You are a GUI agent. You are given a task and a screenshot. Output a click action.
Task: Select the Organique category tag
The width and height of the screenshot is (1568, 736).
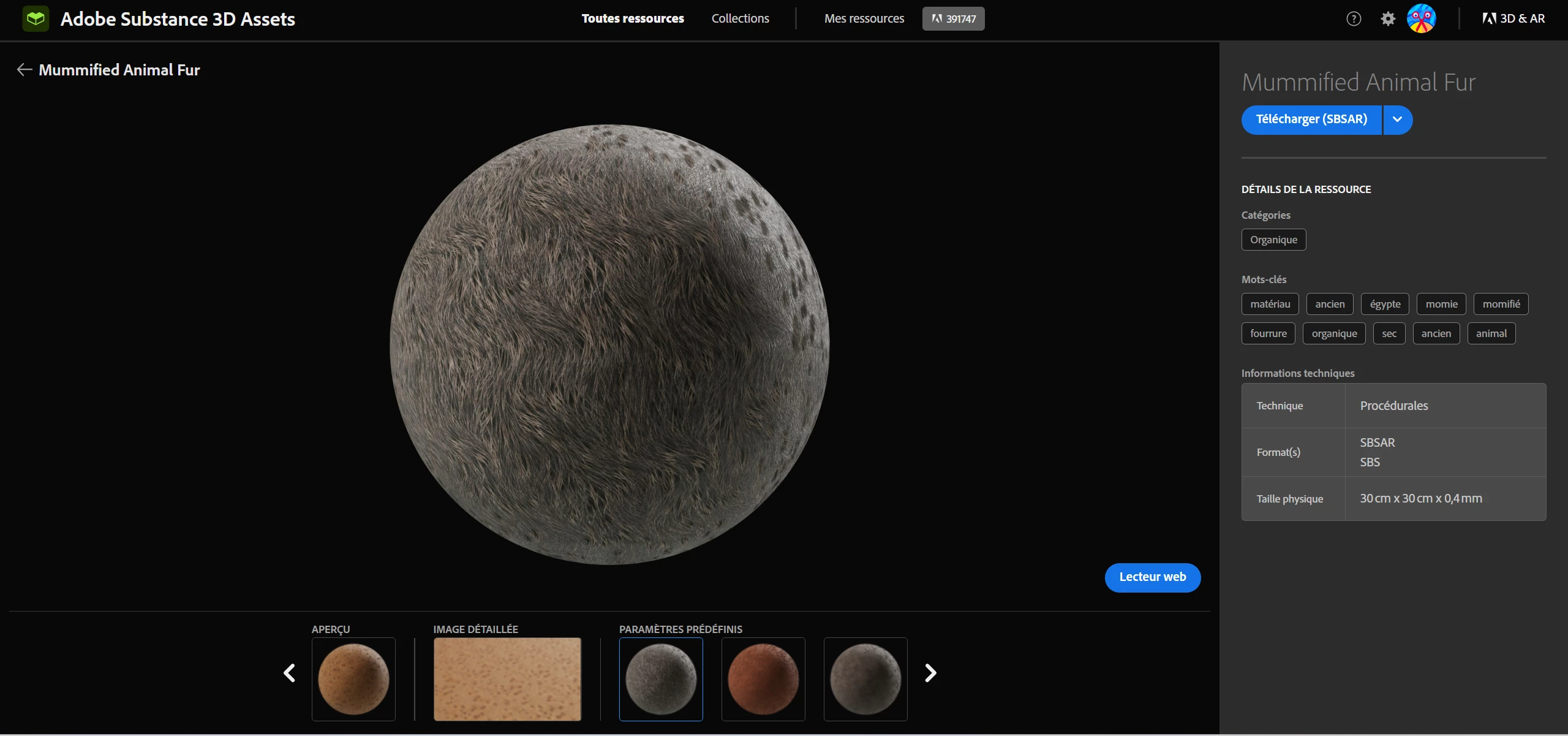click(x=1273, y=240)
